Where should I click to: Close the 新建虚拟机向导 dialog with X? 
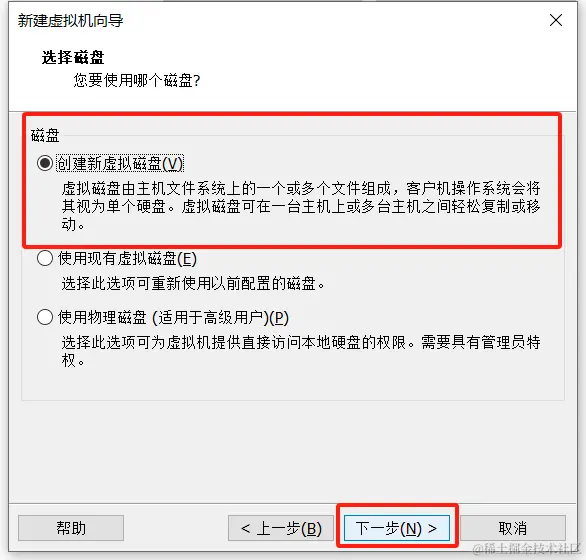[556, 20]
